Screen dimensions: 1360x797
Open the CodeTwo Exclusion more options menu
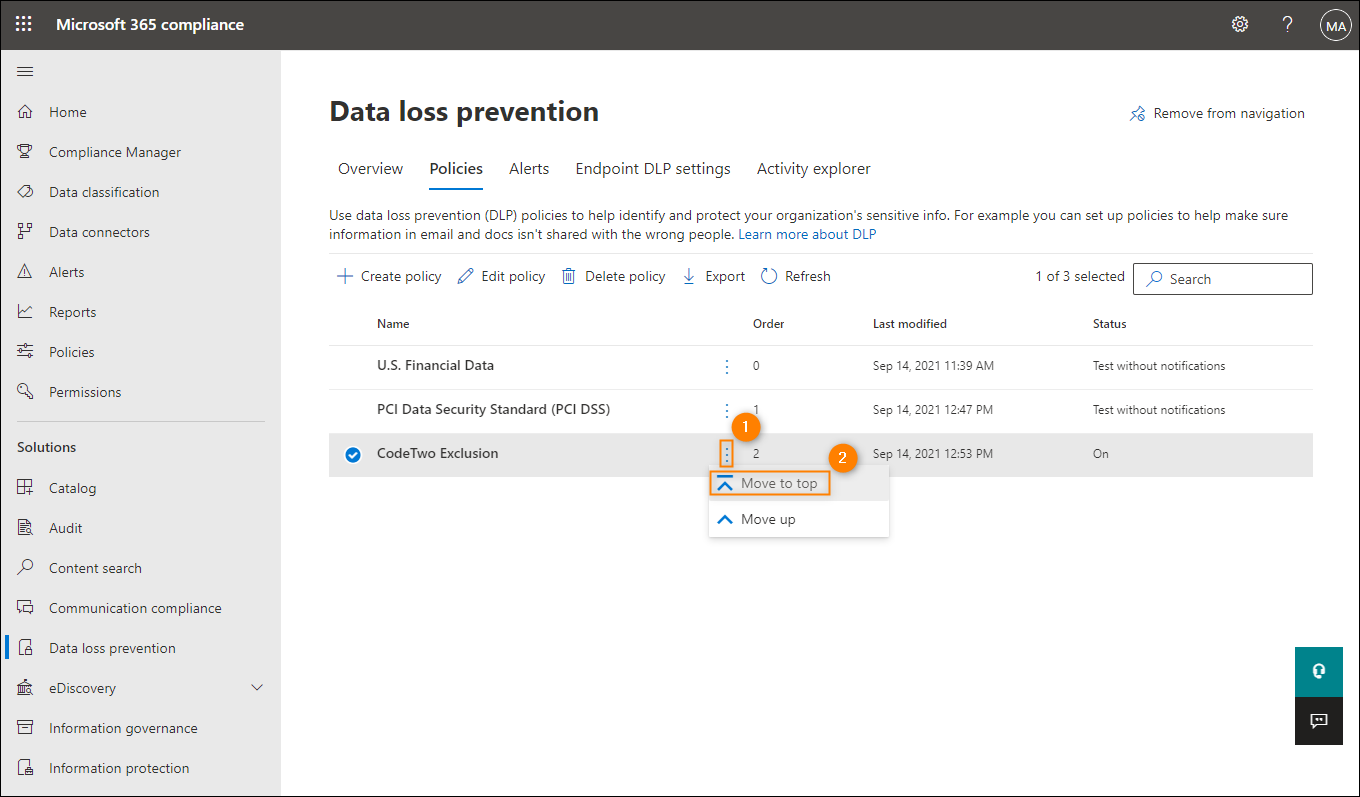pyautogui.click(x=727, y=454)
